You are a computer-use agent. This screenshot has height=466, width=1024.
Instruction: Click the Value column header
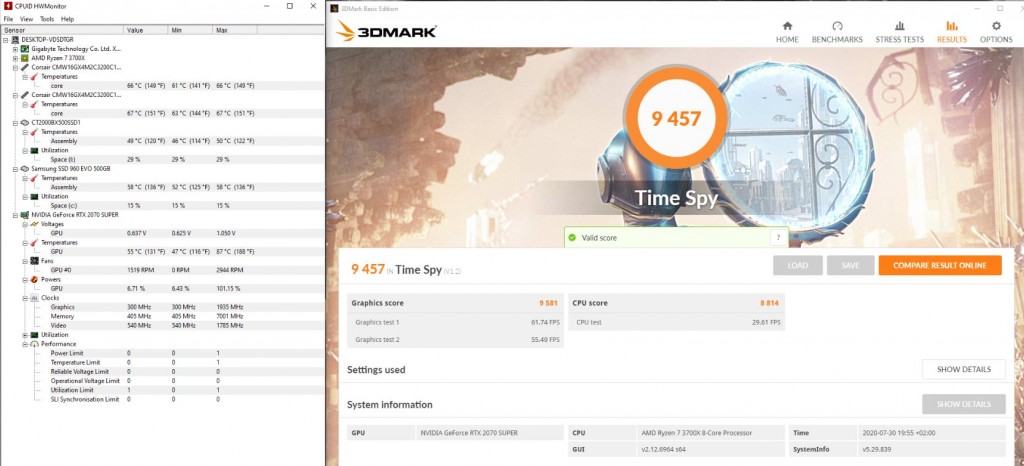146,30
